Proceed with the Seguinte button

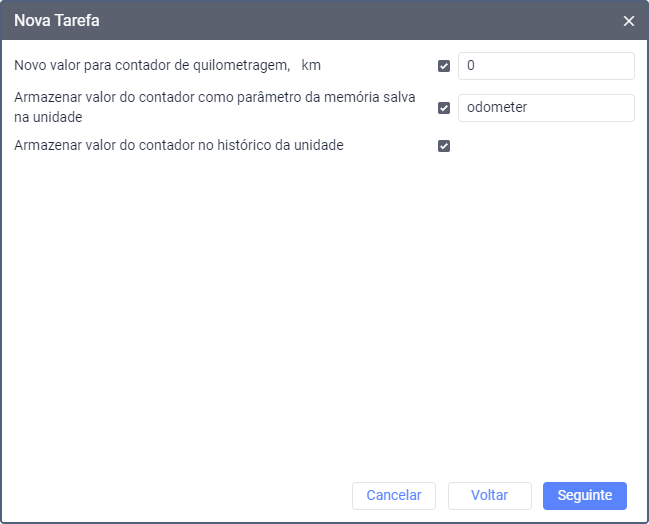click(x=585, y=495)
